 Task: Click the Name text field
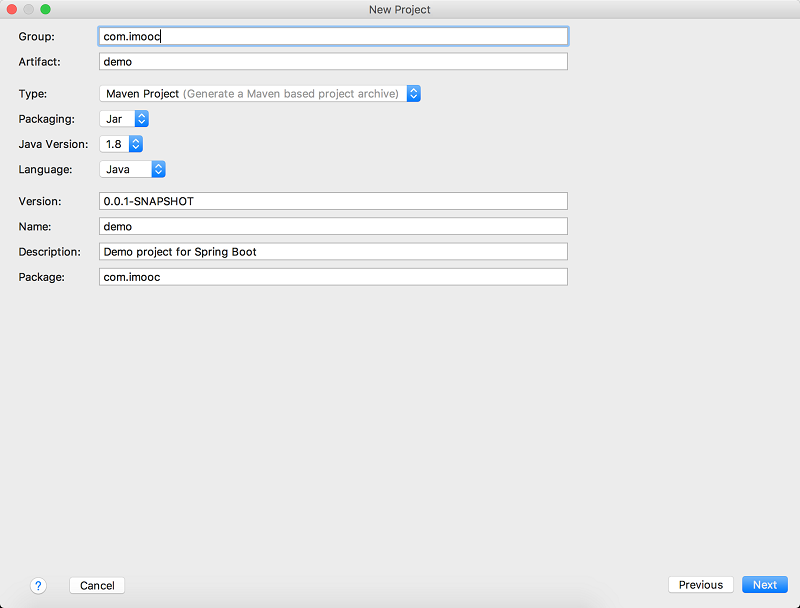coord(333,227)
